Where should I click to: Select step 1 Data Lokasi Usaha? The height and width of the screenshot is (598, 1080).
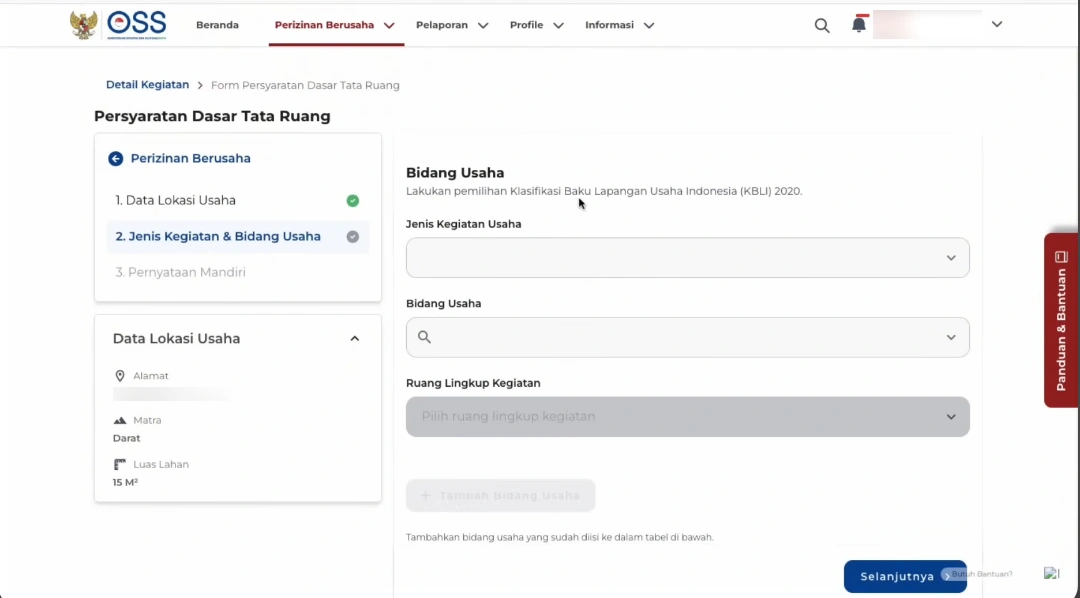[x=176, y=201]
